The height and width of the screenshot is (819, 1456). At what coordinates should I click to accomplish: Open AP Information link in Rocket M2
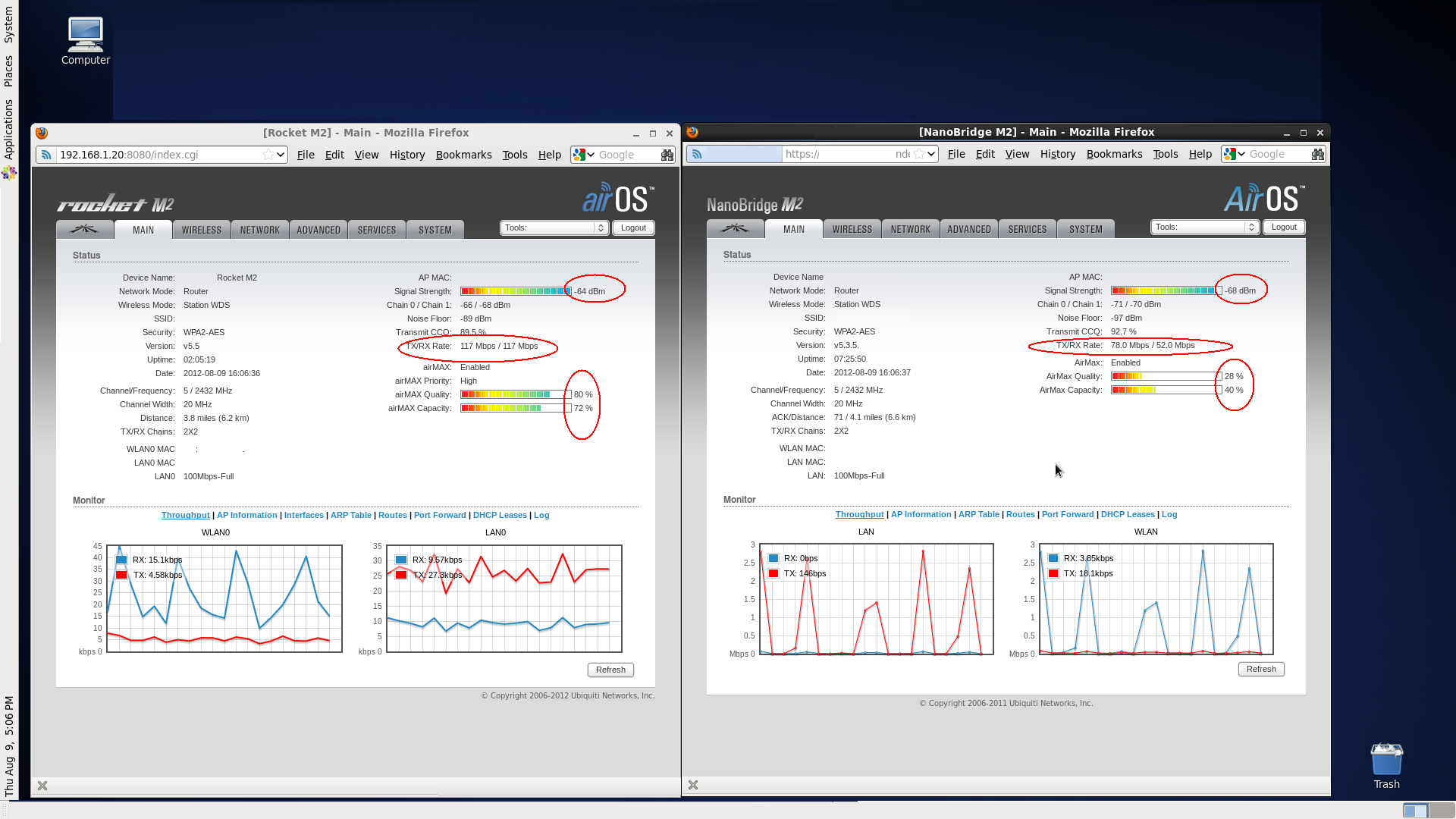coord(247,515)
